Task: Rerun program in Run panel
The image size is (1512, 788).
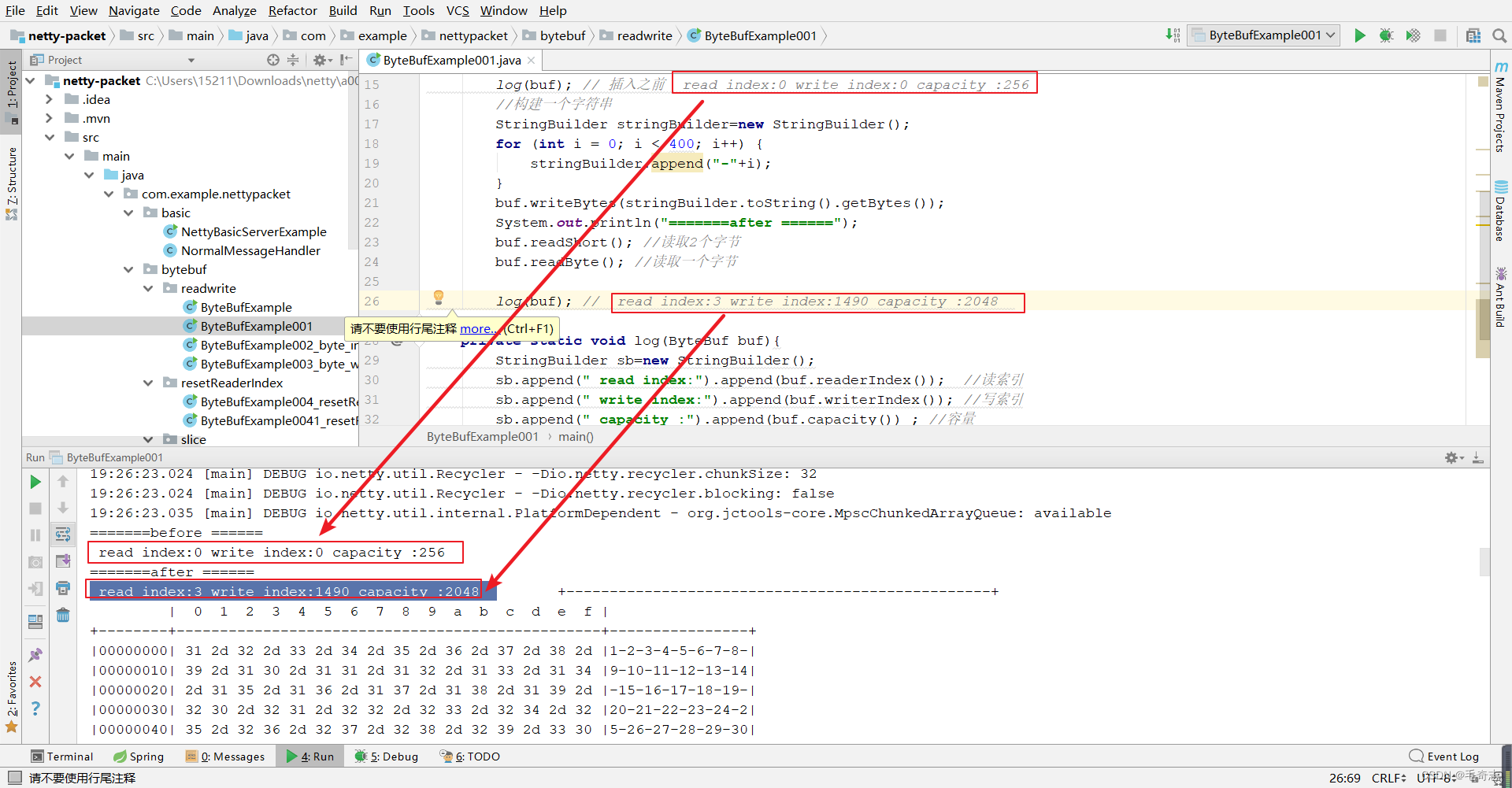Action: [35, 482]
